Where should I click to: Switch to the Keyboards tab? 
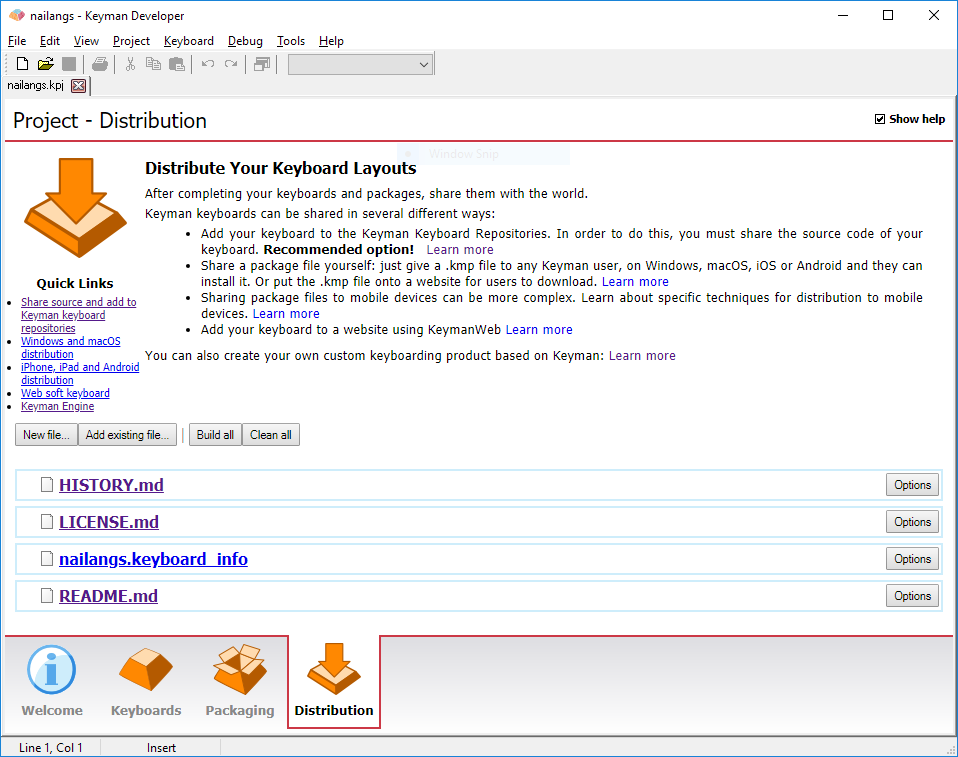coord(146,681)
